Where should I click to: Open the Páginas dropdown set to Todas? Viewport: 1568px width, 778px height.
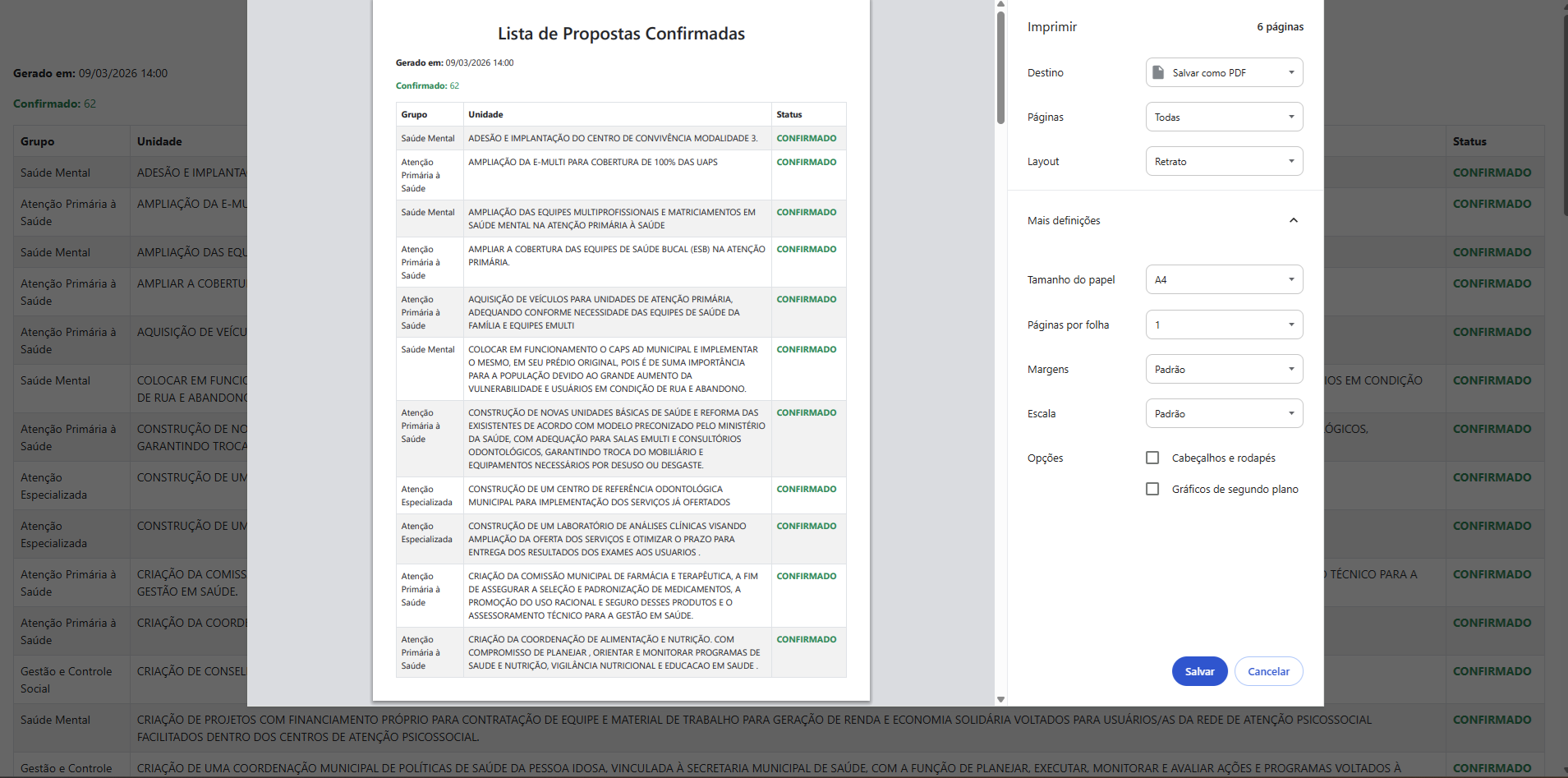[1223, 117]
